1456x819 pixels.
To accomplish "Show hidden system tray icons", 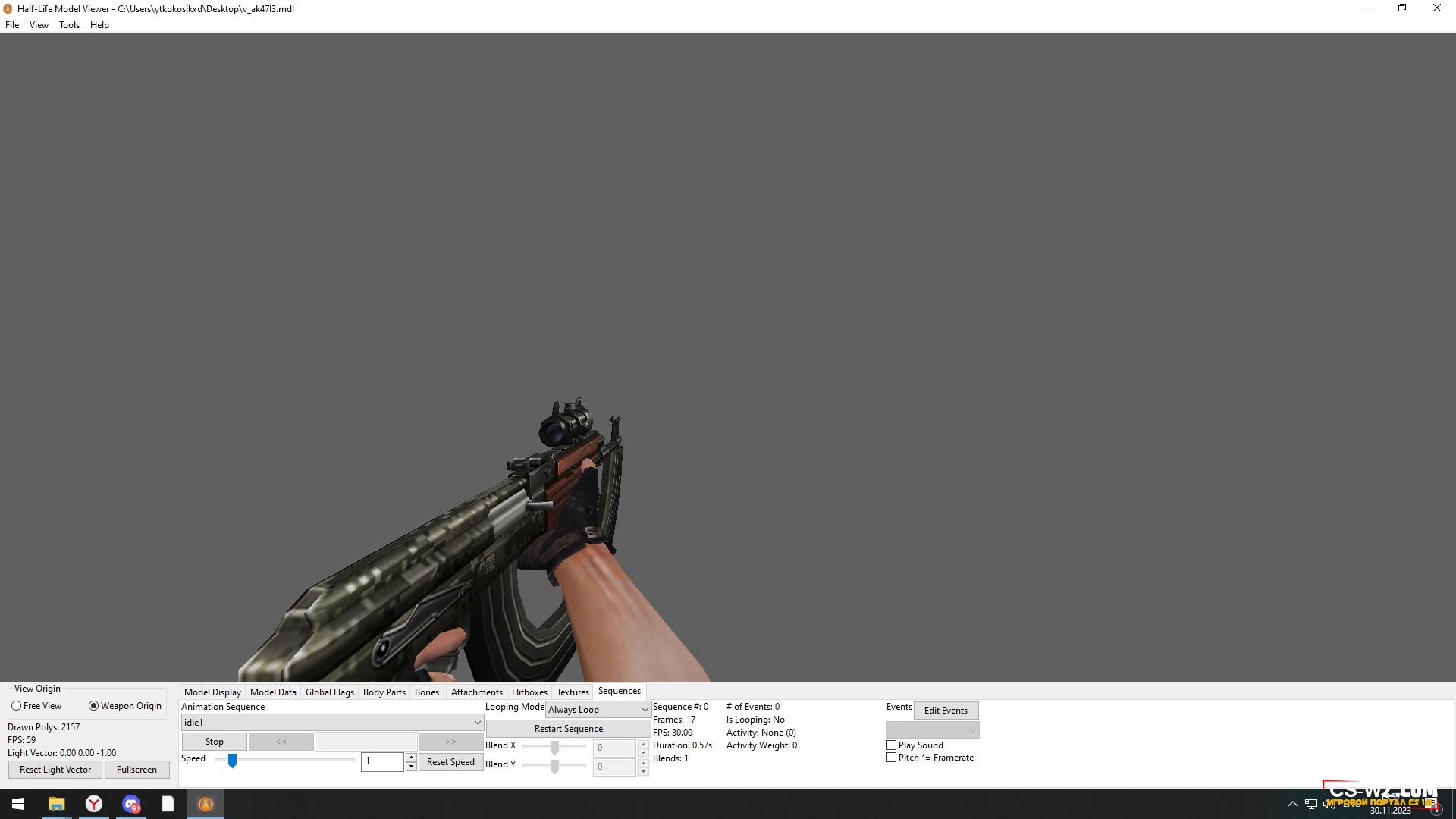I will click(x=1293, y=804).
